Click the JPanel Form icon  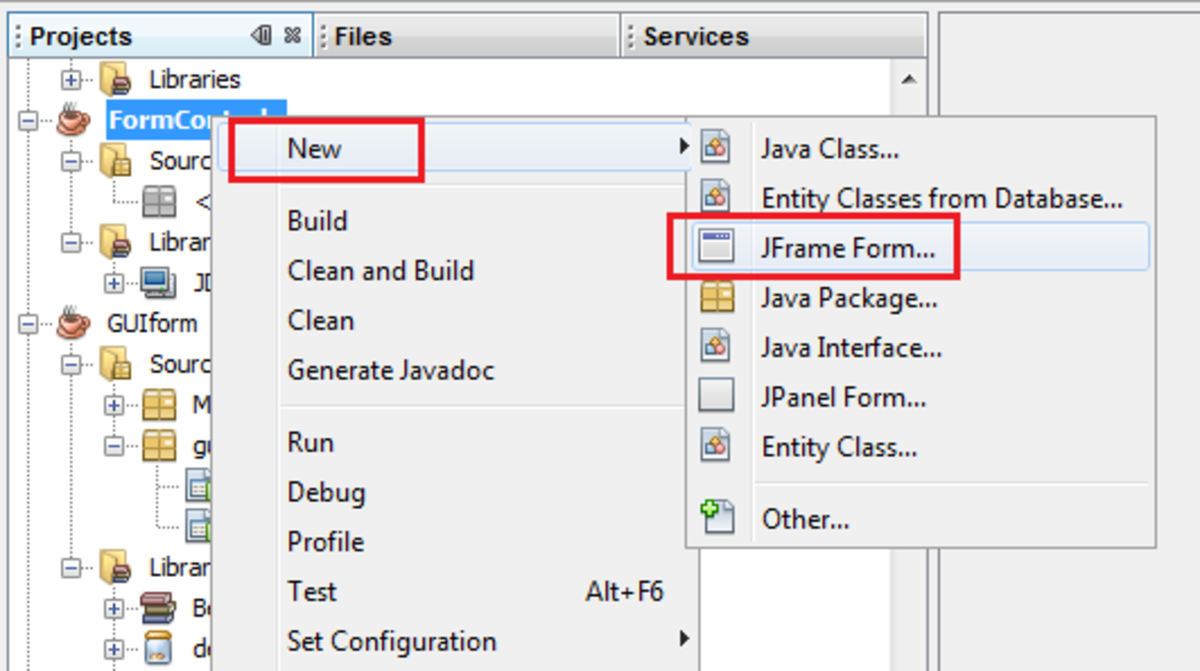pos(716,396)
